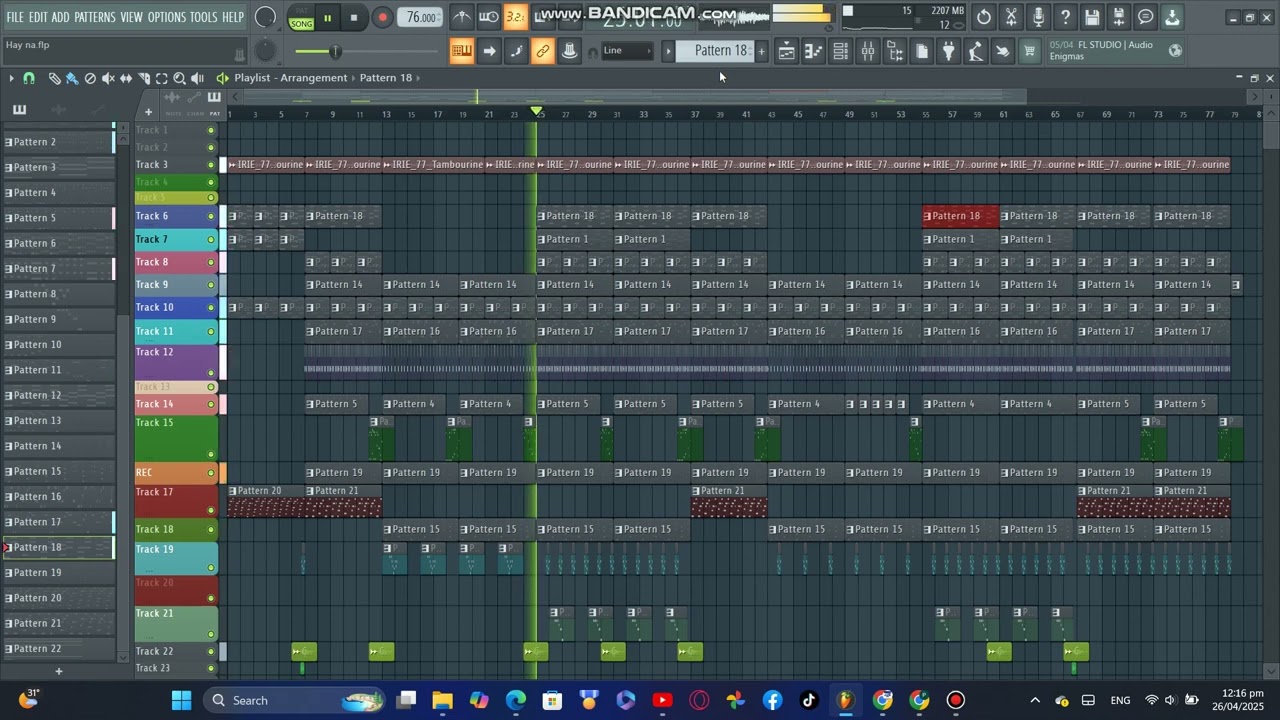Open the tempo tapper
This screenshot has height=720, width=1280.
[975, 51]
